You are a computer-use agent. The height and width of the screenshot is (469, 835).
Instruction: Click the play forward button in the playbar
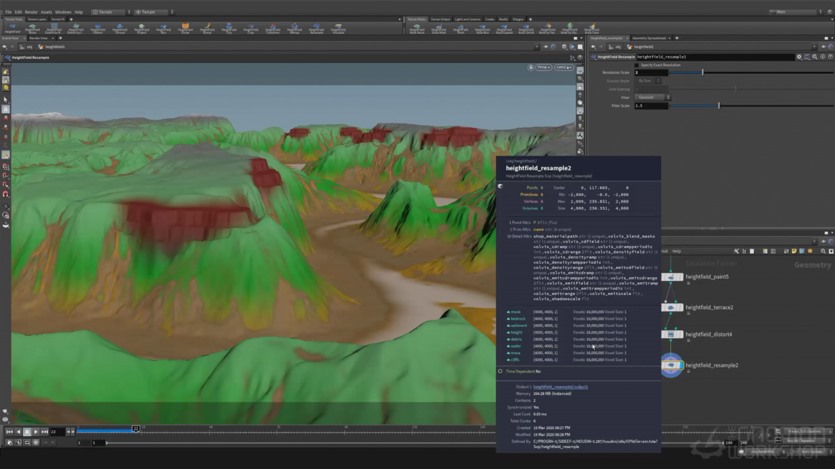(x=36, y=432)
